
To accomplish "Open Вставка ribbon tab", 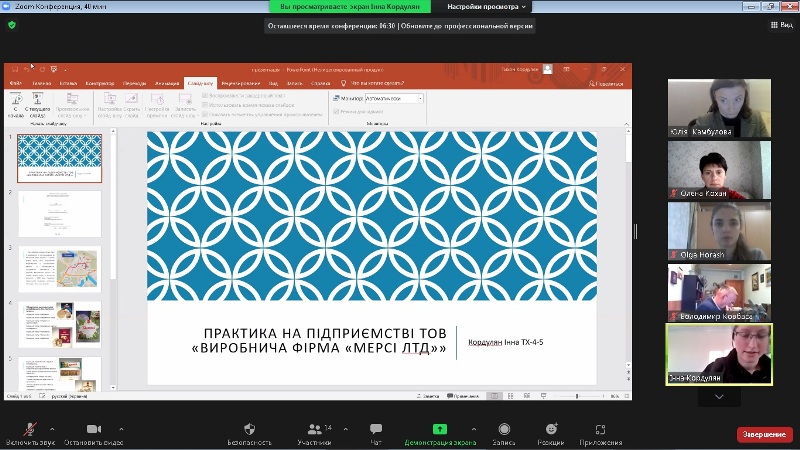I will click(68, 83).
